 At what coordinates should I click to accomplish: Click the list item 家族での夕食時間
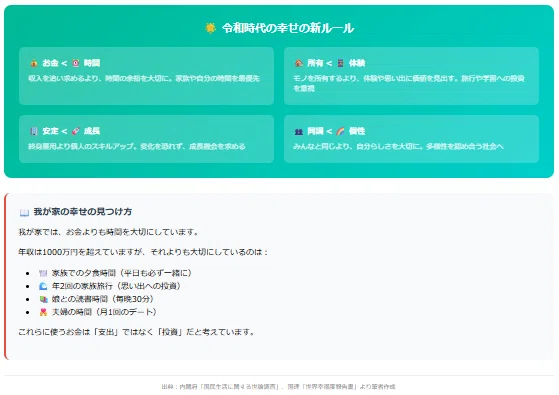pos(122,273)
